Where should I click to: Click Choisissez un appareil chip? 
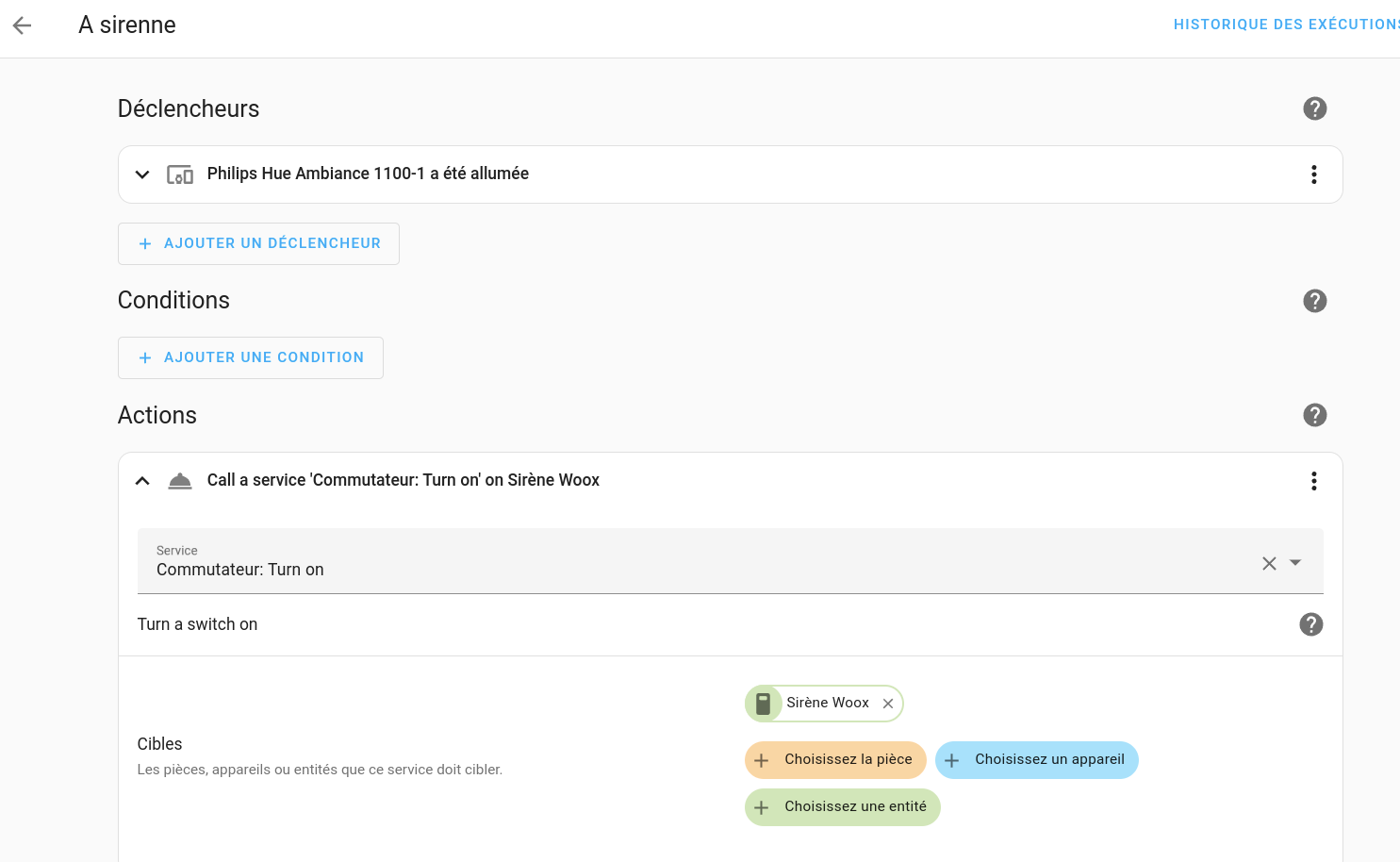(1036, 760)
